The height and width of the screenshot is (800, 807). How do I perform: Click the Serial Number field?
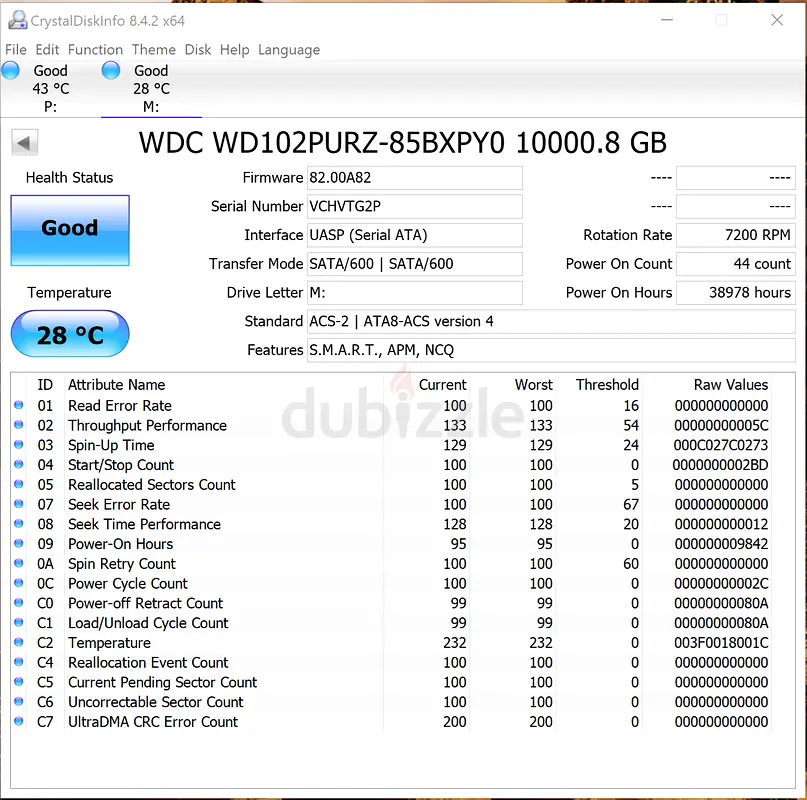coord(414,207)
